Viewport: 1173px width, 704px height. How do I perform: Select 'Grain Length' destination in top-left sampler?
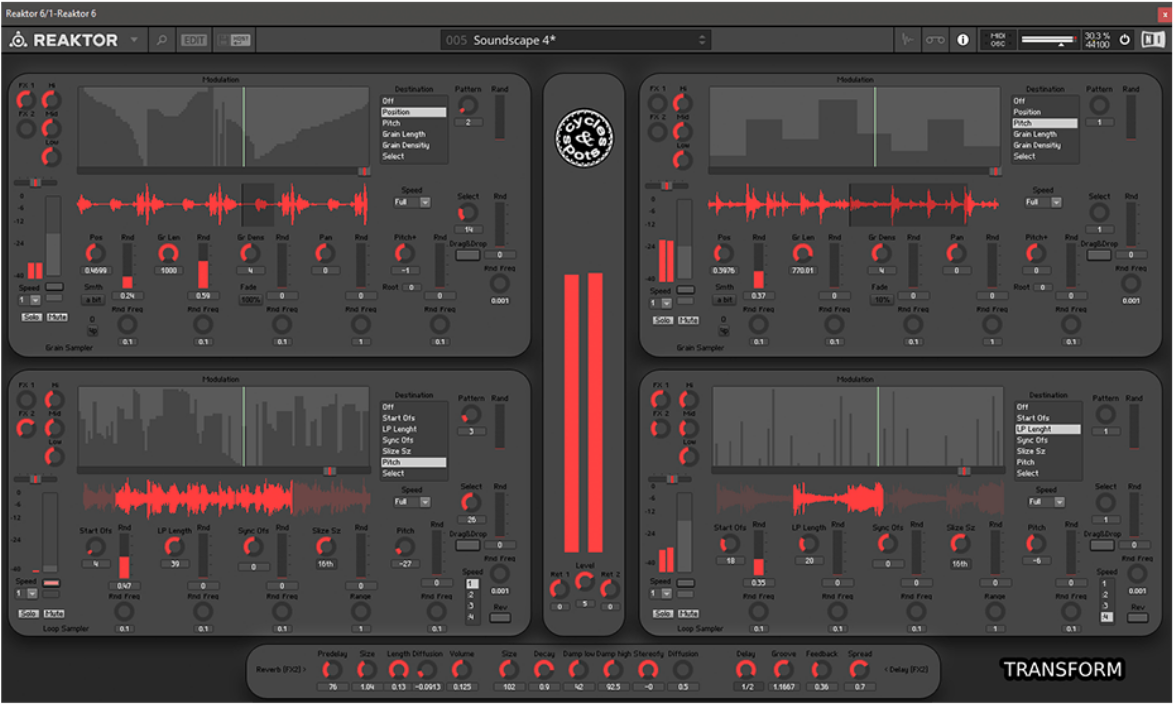[403, 134]
